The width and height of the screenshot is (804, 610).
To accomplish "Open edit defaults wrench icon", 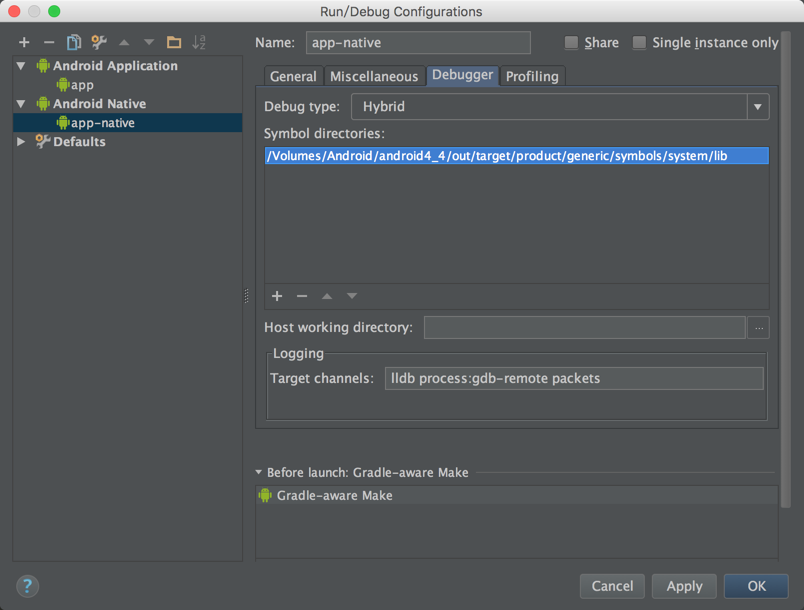I will (x=99, y=43).
